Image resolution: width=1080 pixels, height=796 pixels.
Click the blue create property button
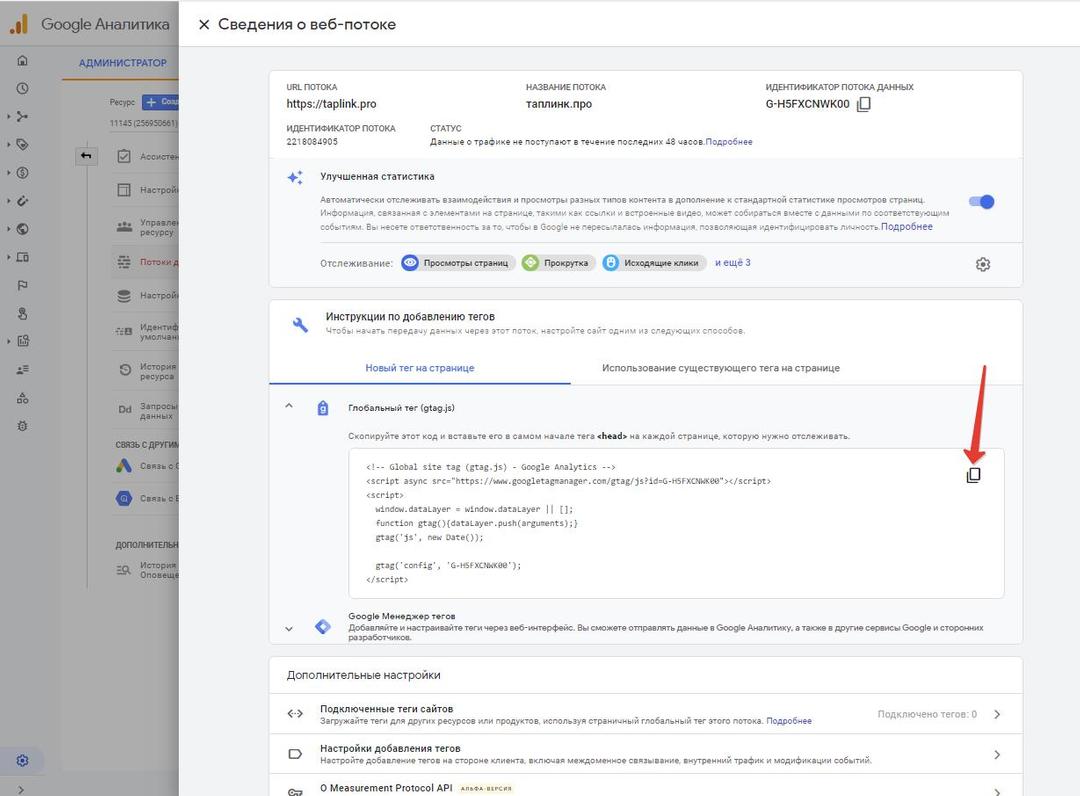pyautogui.click(x=160, y=102)
